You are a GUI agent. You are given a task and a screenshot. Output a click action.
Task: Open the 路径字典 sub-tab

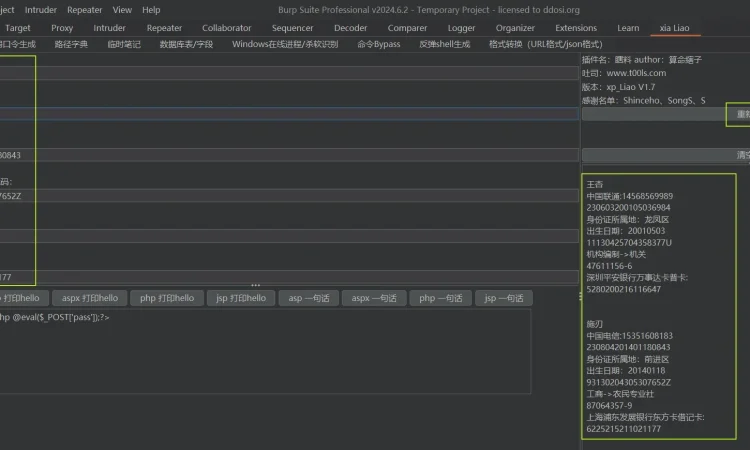pyautogui.click(x=71, y=44)
